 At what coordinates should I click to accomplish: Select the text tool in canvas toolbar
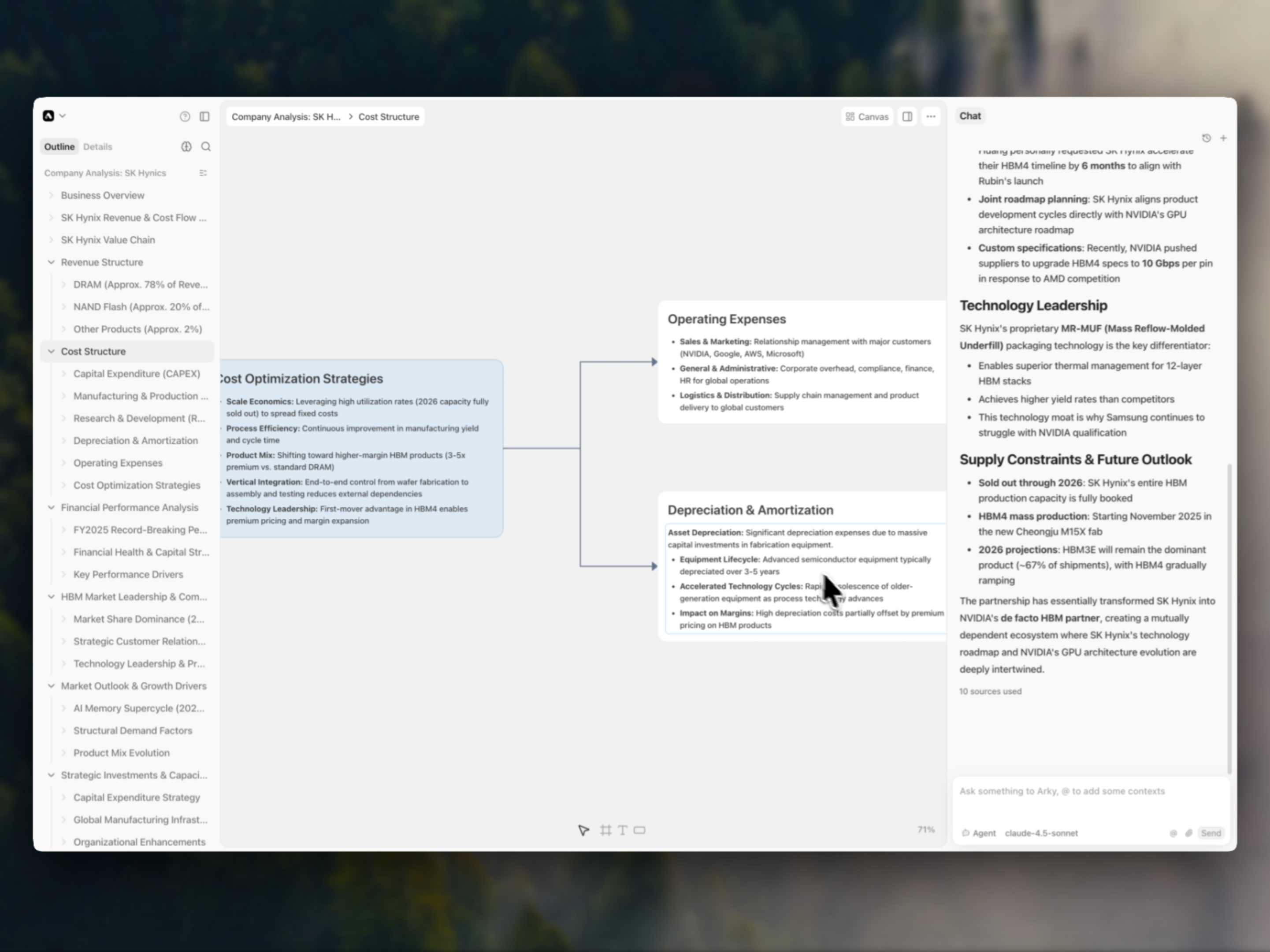(x=622, y=830)
